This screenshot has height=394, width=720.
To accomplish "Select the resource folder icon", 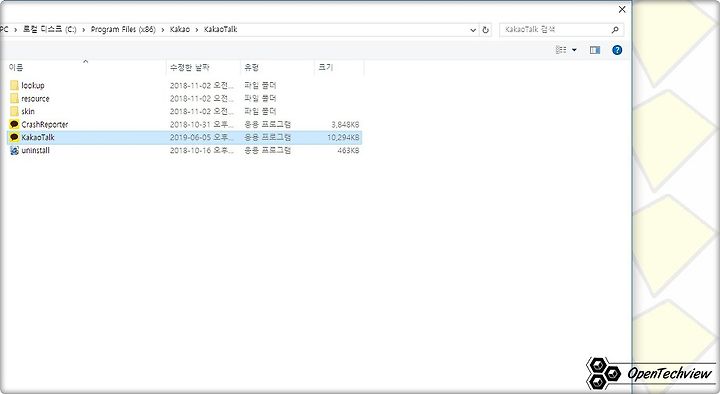I will tap(14, 98).
